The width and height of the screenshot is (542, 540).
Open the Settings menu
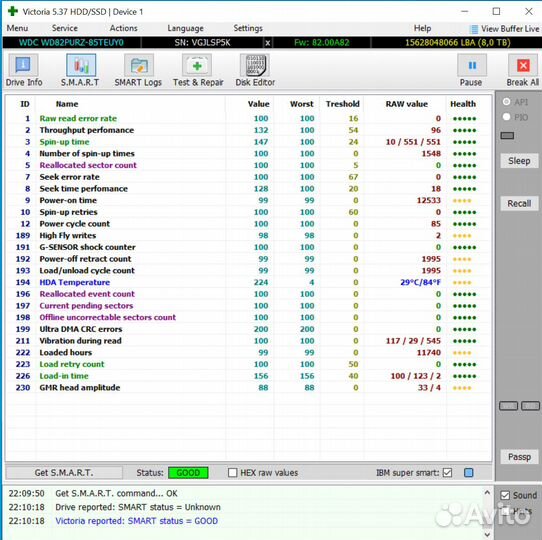tap(248, 28)
